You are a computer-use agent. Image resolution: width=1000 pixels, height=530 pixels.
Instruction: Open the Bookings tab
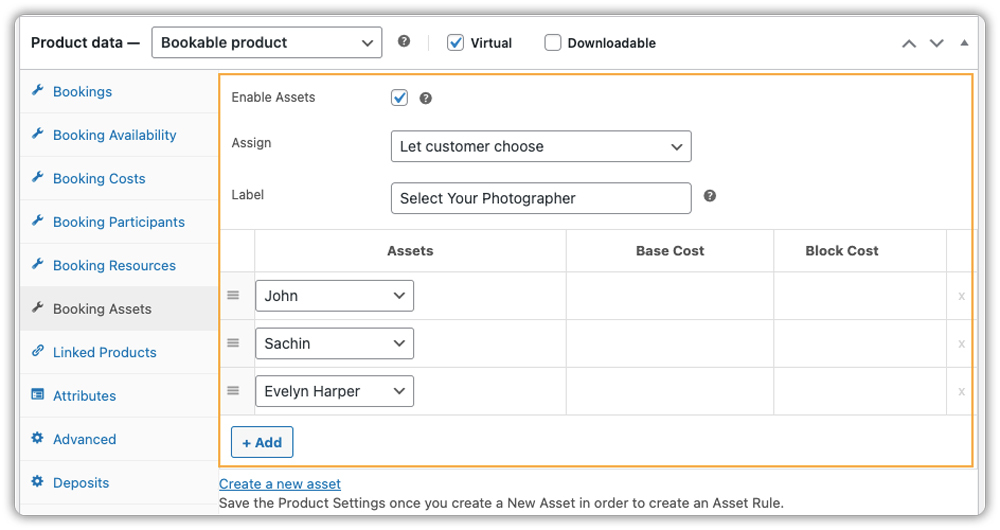[119, 92]
